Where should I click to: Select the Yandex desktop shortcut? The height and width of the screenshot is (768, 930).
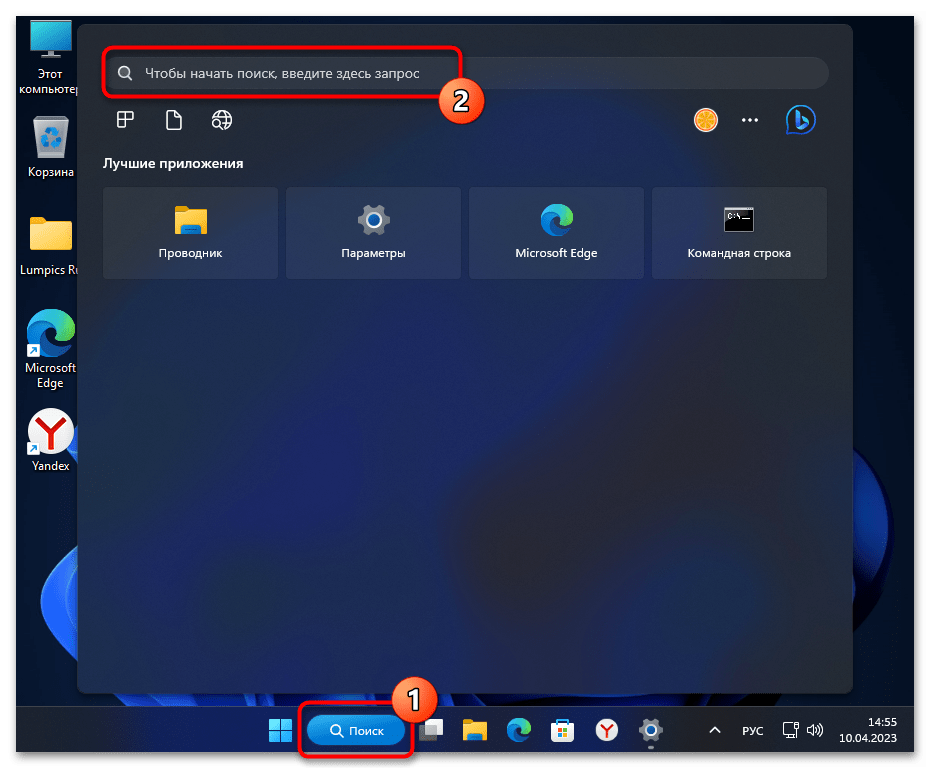coord(50,439)
